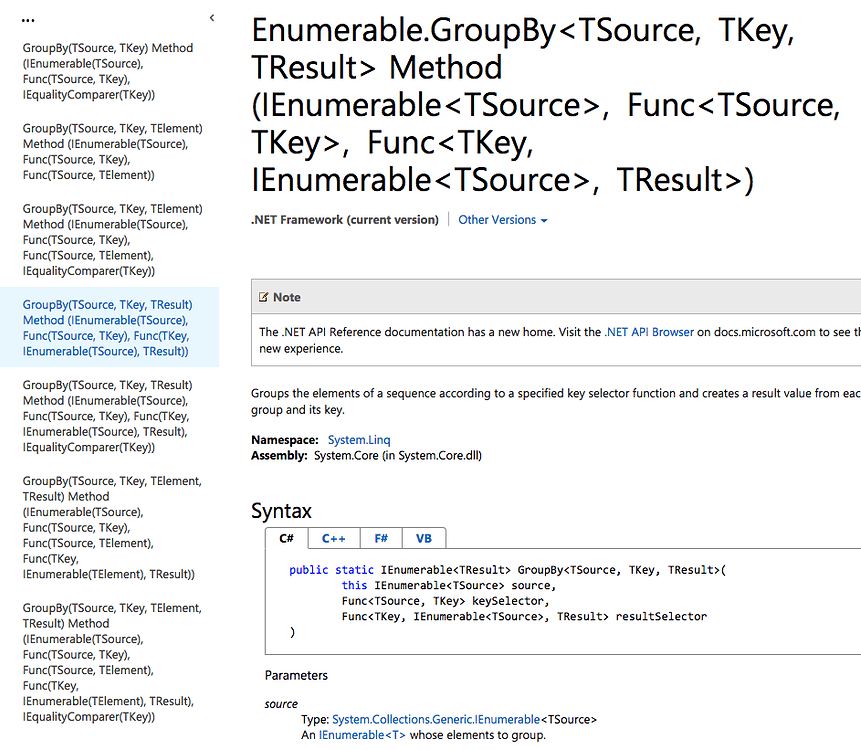This screenshot has width=861, height=750.
Task: Switch to the VB syntax tab
Action: click(424, 537)
